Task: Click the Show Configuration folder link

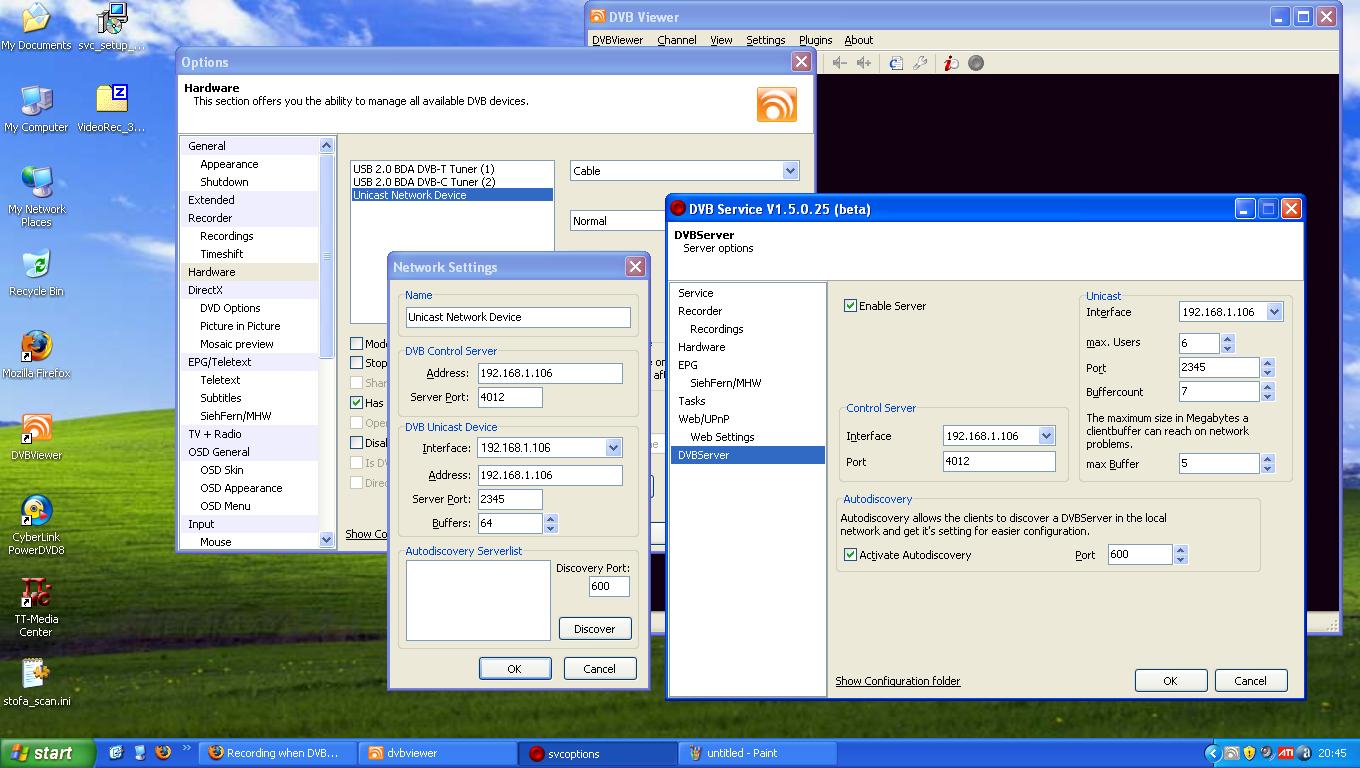Action: click(897, 681)
